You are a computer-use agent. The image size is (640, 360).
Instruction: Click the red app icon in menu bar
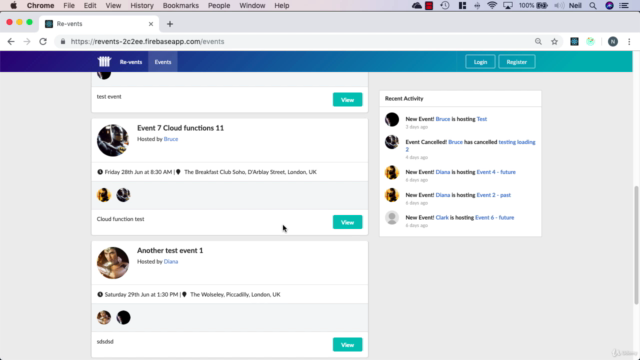[x=429, y=5]
